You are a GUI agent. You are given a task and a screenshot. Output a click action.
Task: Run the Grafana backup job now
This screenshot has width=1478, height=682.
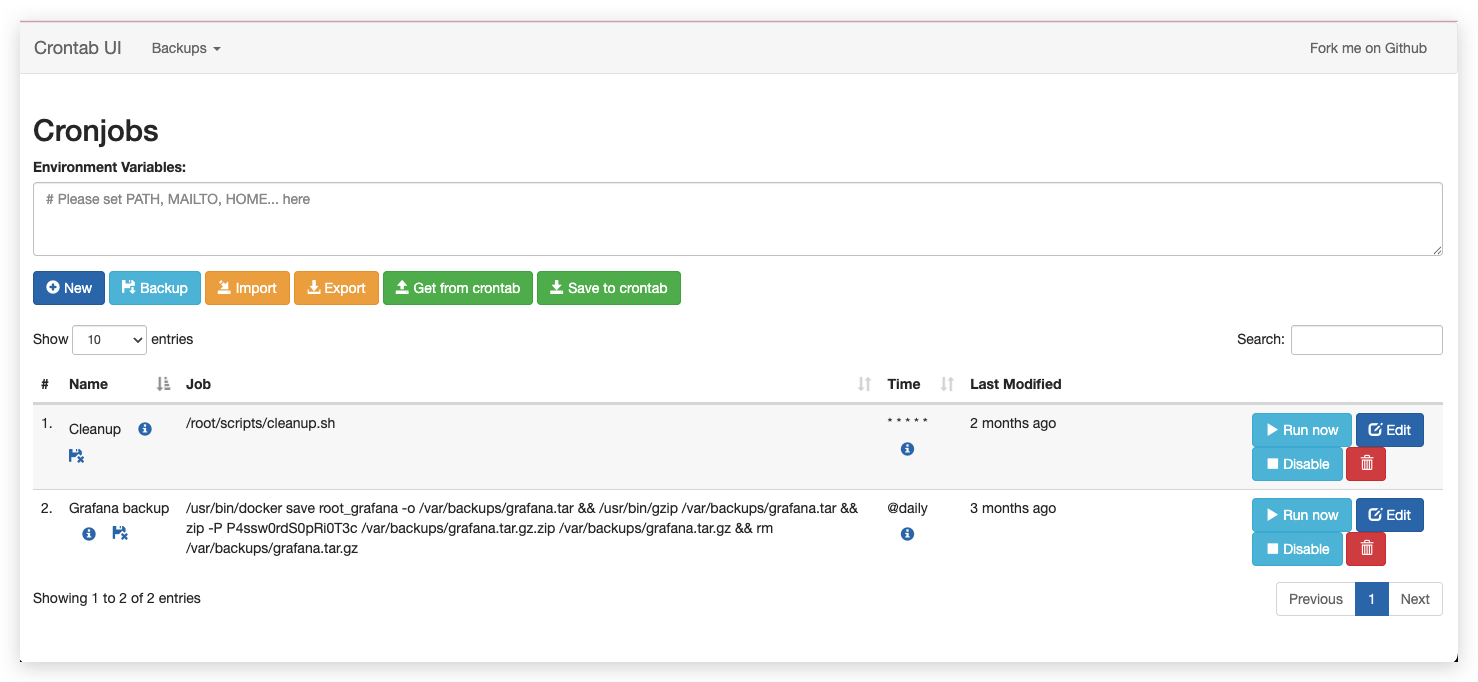coord(1302,515)
